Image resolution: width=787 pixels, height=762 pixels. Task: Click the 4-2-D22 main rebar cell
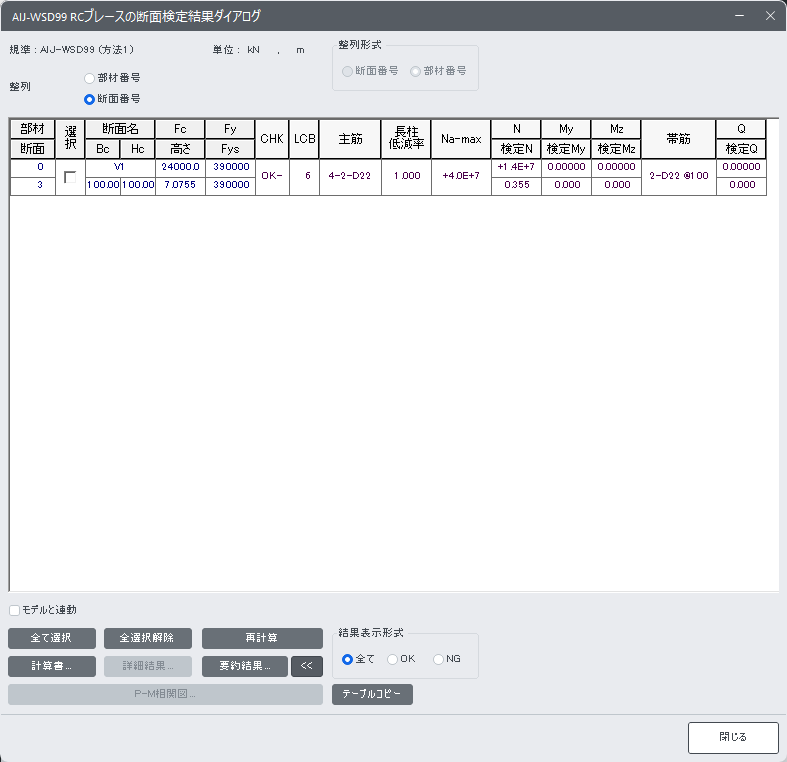coord(350,176)
